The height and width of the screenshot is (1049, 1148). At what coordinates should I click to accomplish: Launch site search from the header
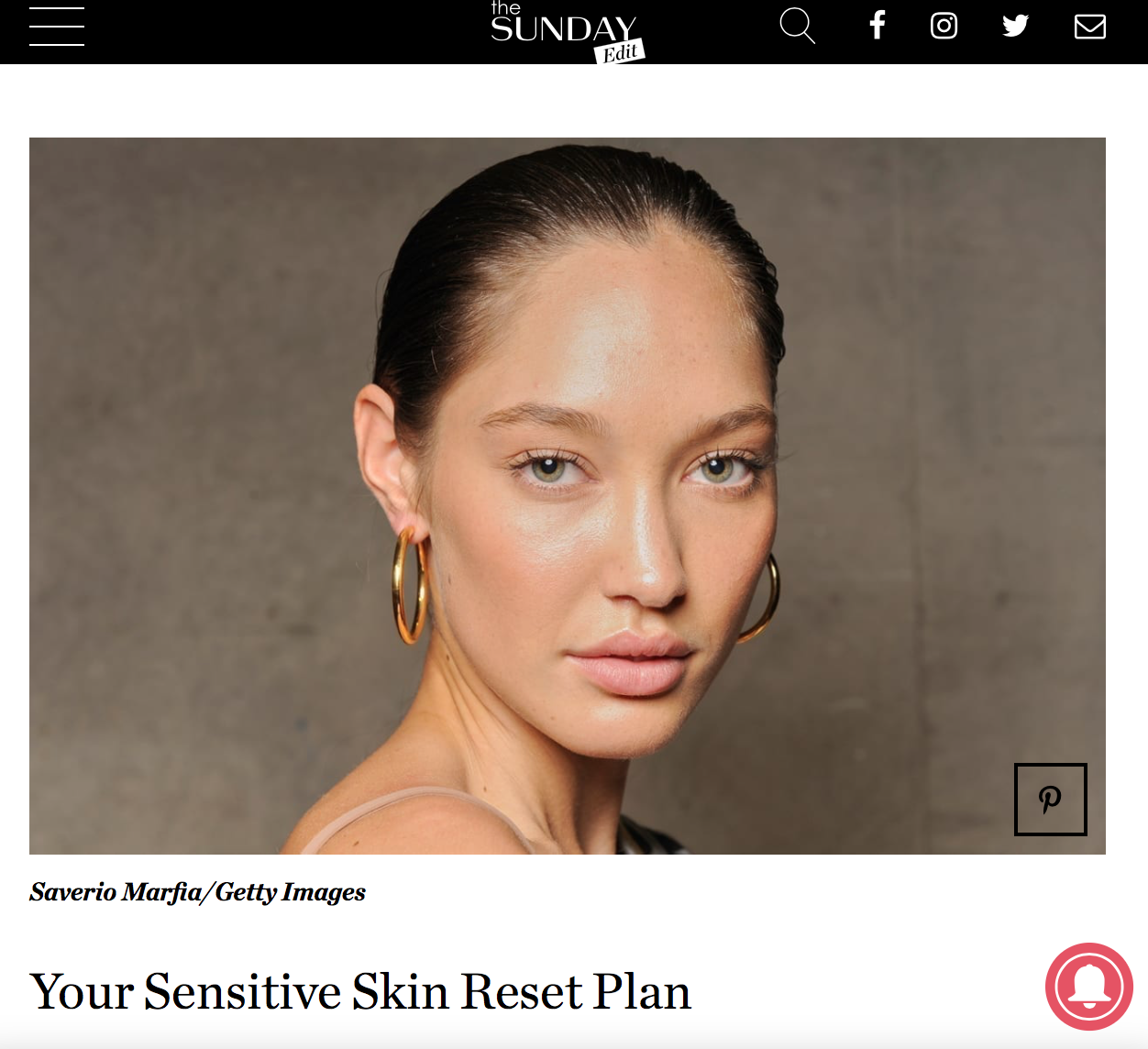[x=797, y=26]
